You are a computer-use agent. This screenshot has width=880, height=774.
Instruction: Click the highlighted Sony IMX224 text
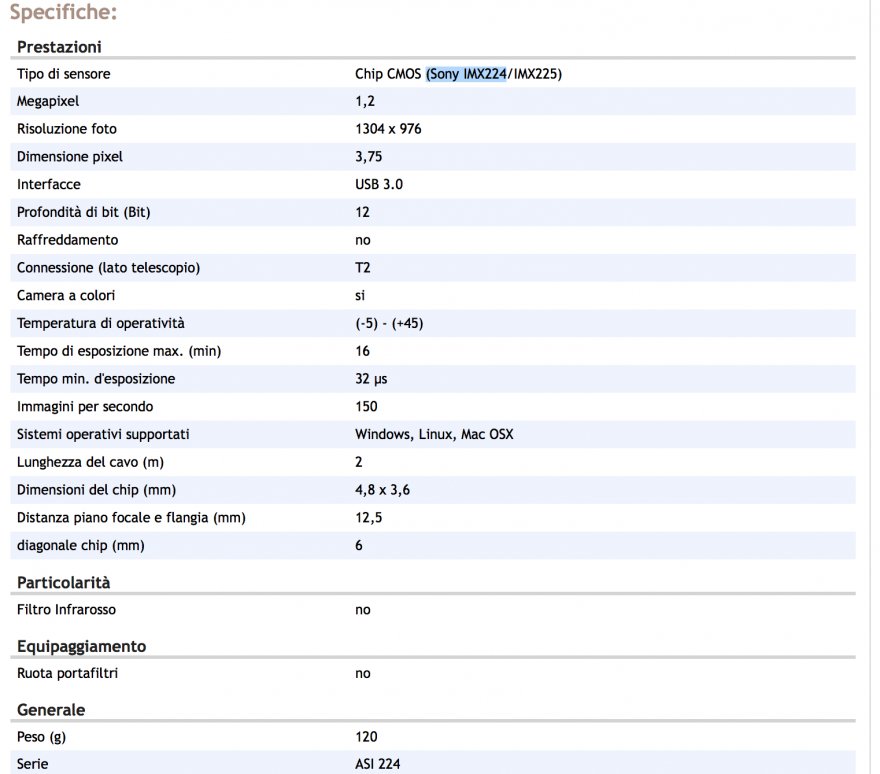click(466, 74)
